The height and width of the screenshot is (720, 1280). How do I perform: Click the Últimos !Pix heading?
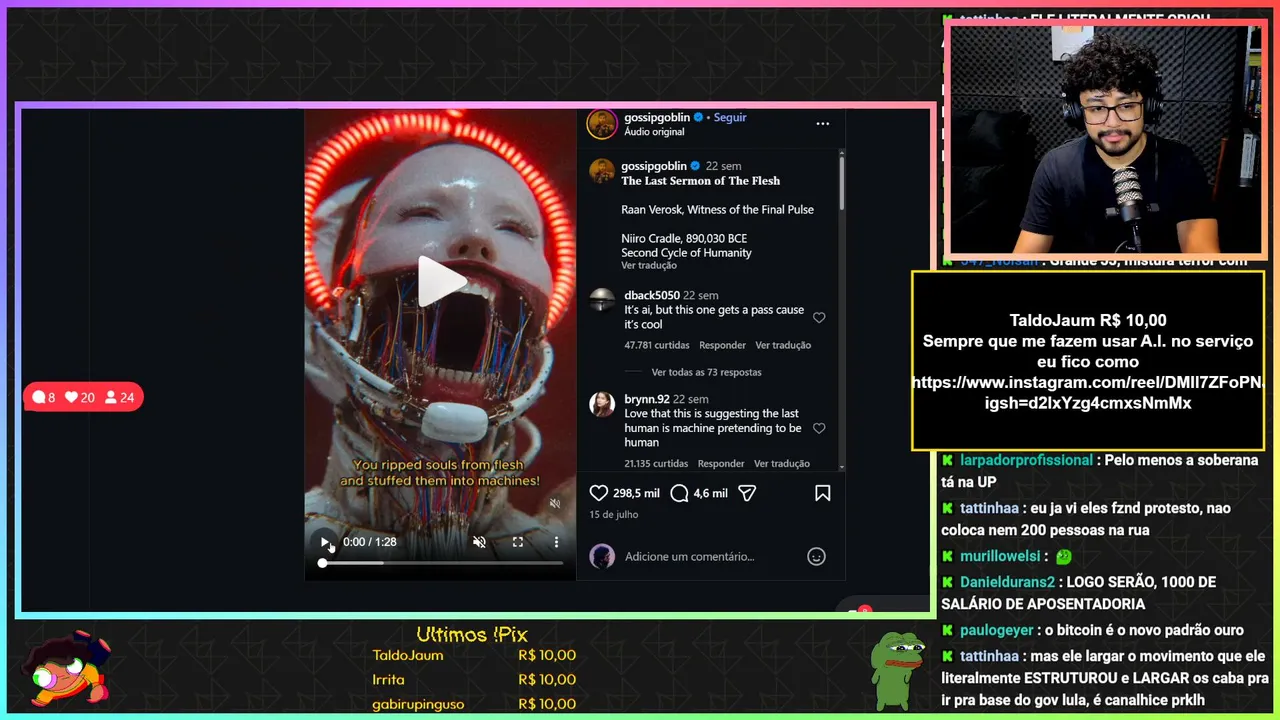(x=472, y=635)
